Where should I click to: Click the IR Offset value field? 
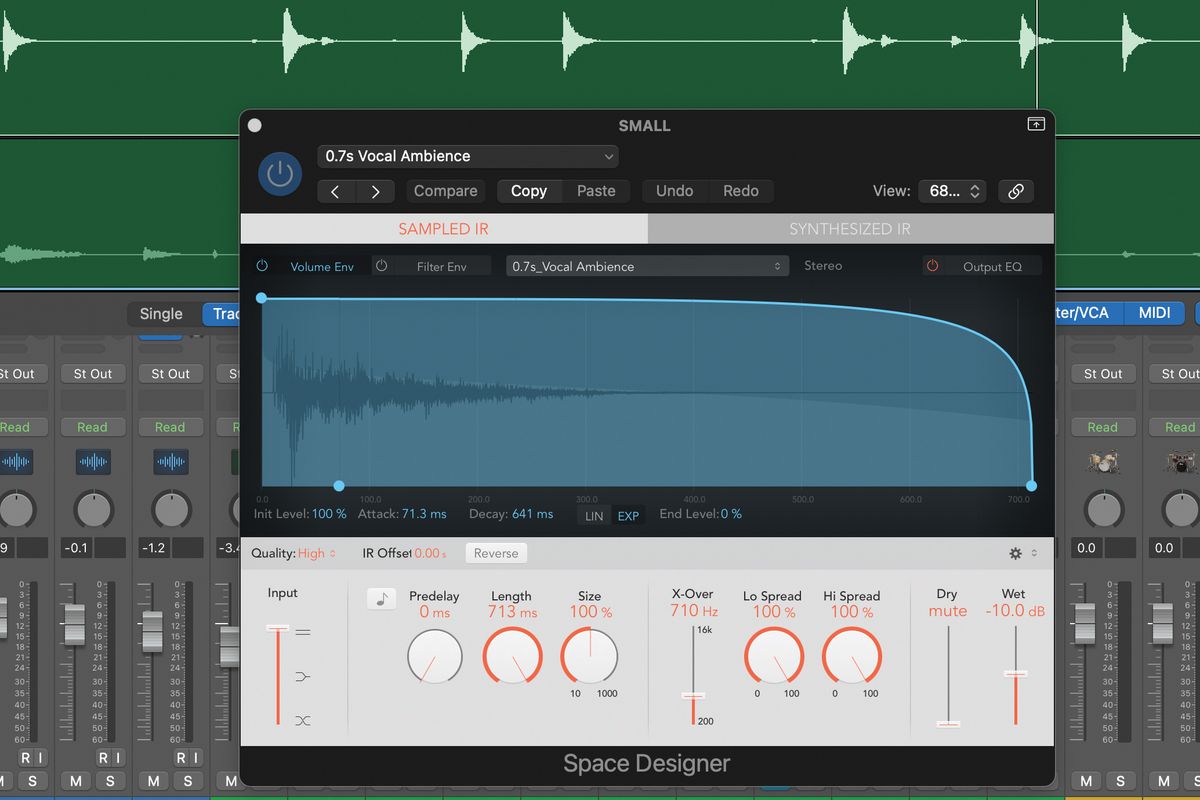tap(428, 552)
